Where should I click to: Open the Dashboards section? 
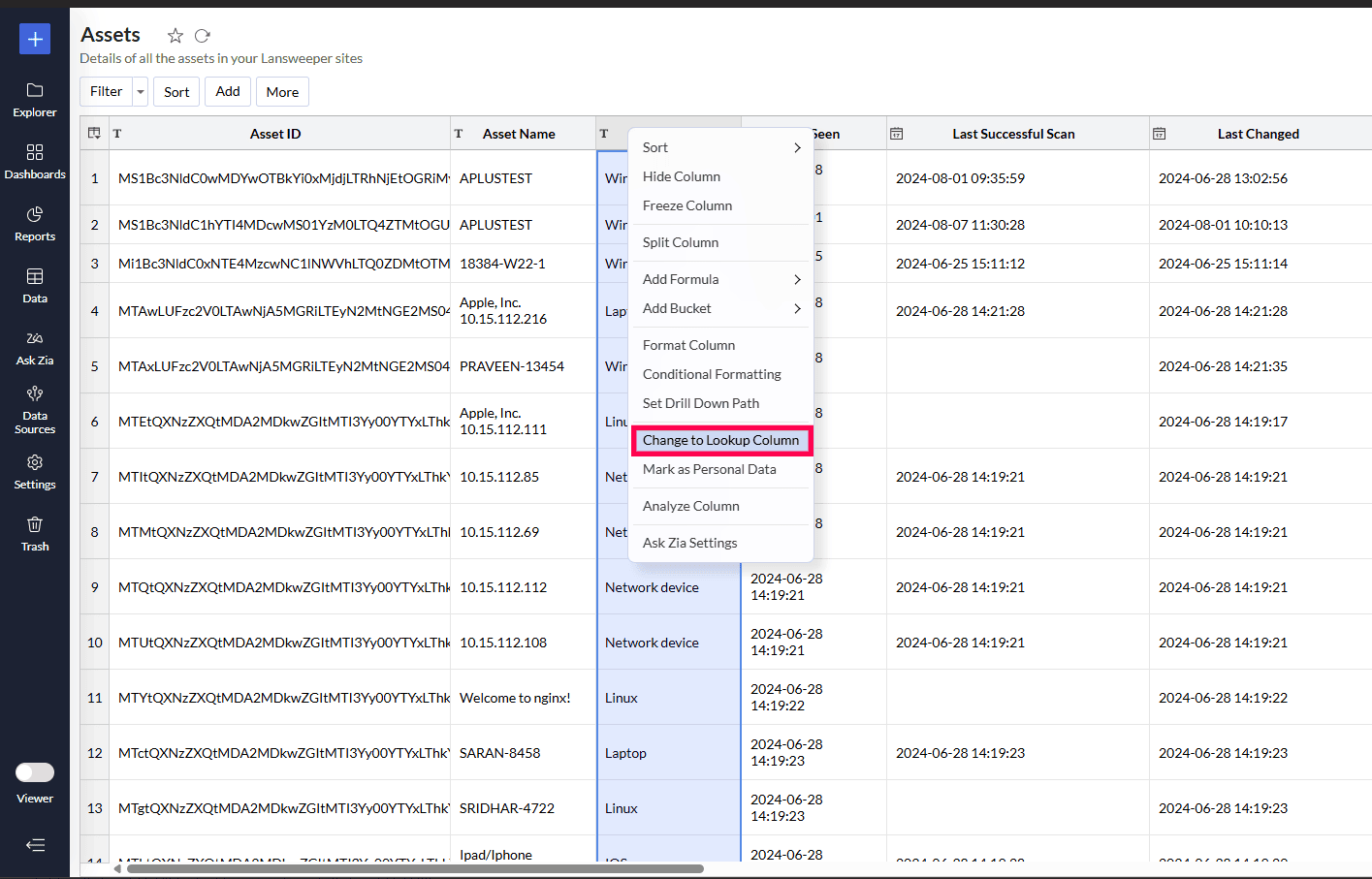35,162
